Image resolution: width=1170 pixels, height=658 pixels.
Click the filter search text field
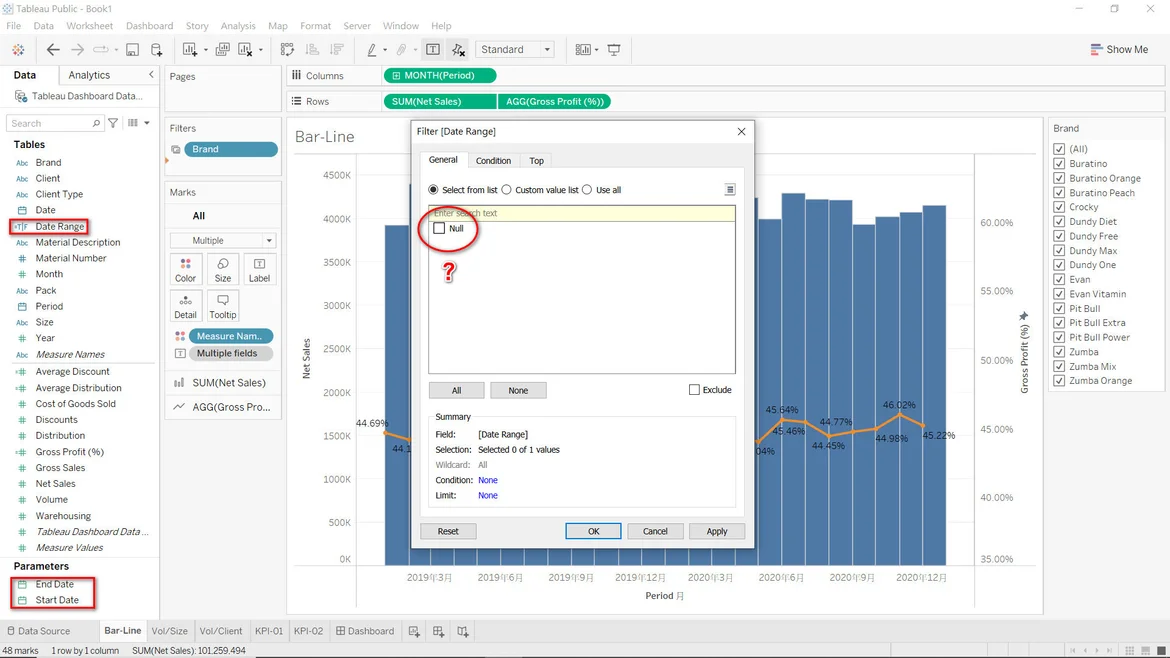581,213
